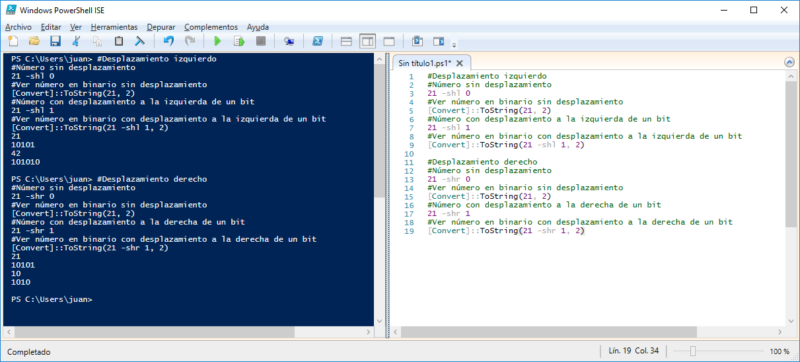Stop the running operation
800x362 pixels.
[x=260, y=41]
